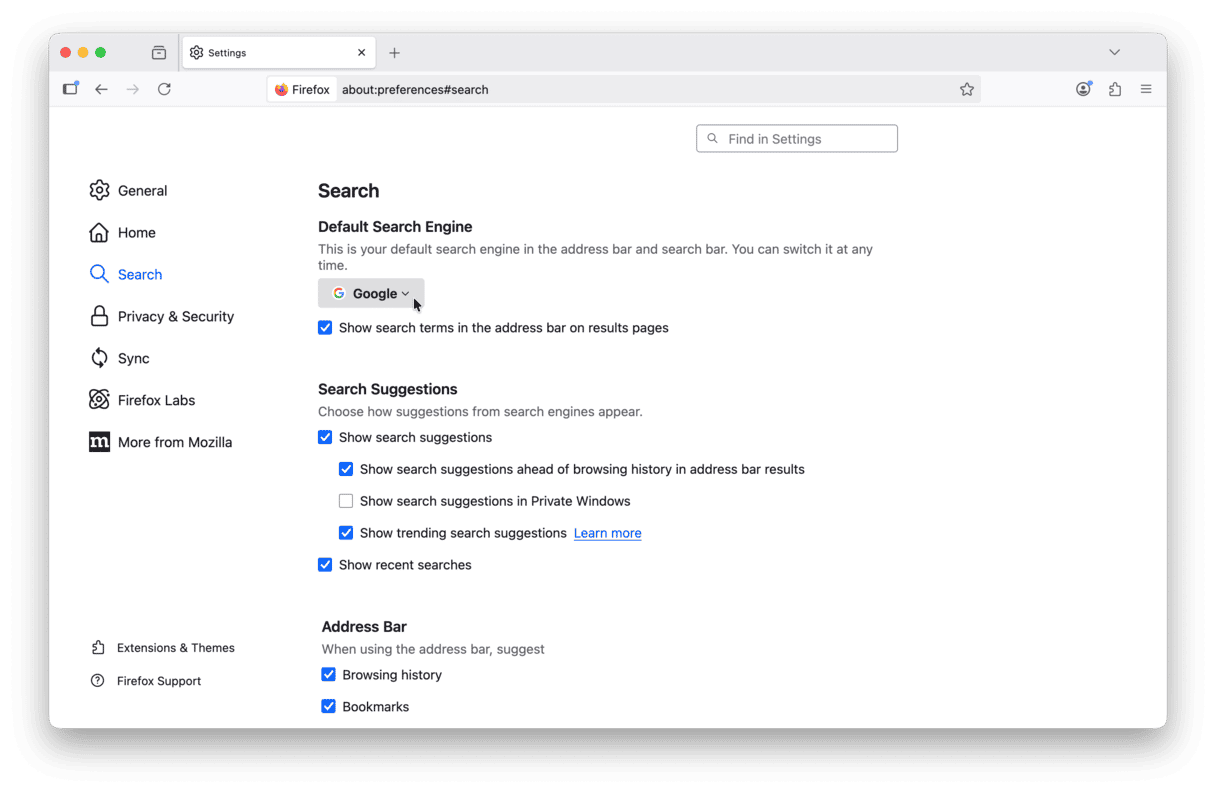Screen dimensions: 1216x793
Task: Enable search suggestions in Private Windows
Action: pyautogui.click(x=346, y=501)
